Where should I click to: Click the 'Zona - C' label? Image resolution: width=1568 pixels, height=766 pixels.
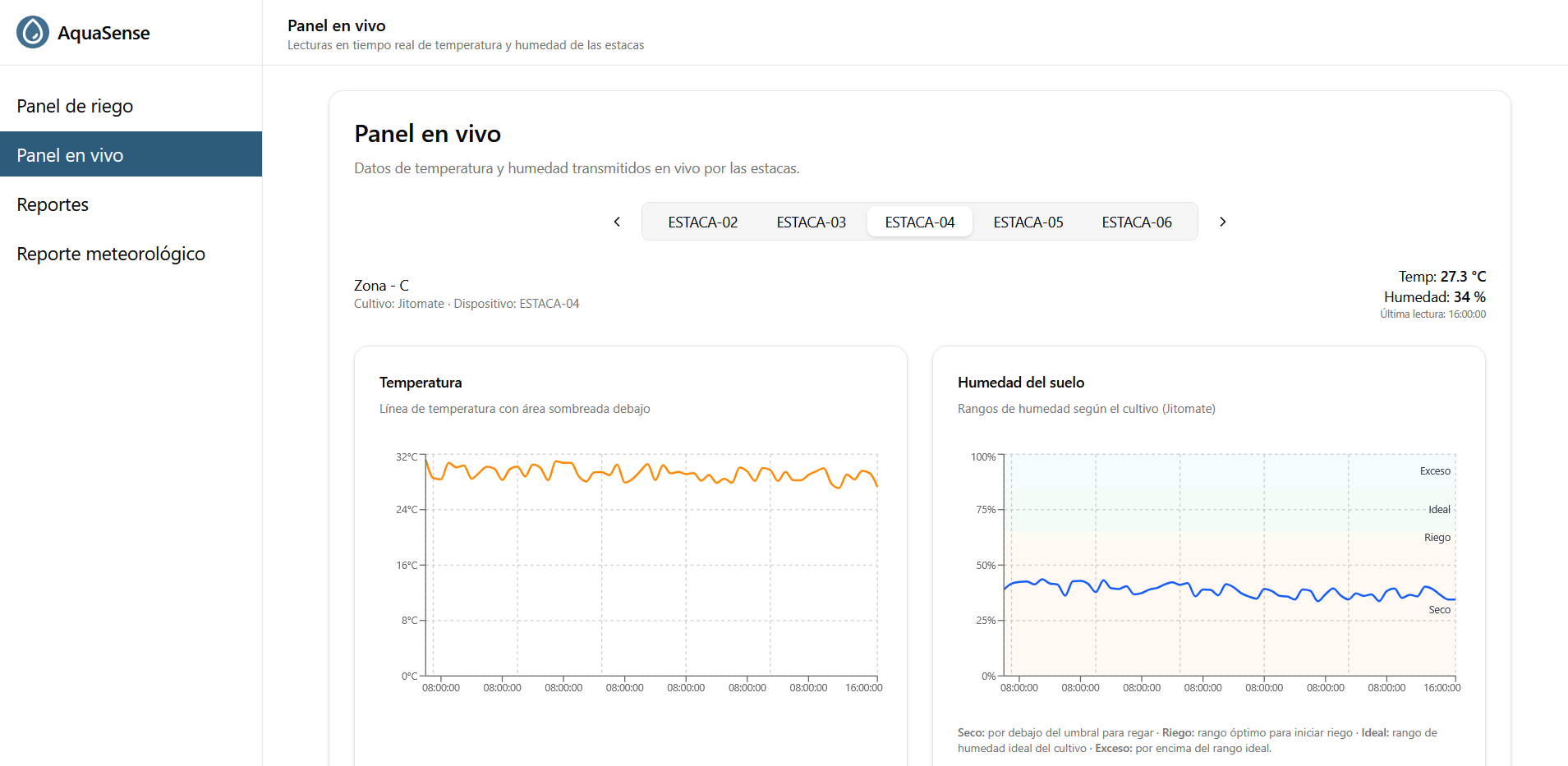point(381,285)
